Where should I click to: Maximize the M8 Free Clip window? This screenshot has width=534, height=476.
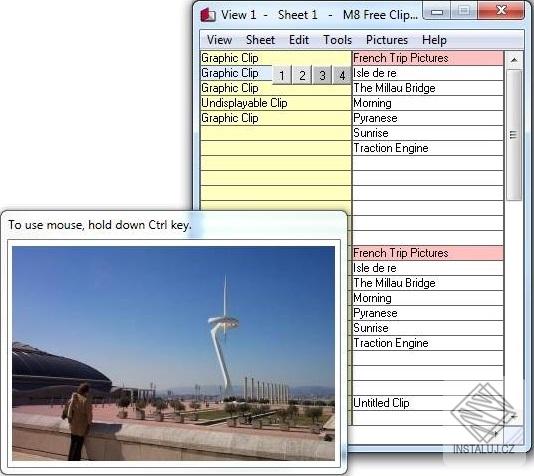[464, 11]
